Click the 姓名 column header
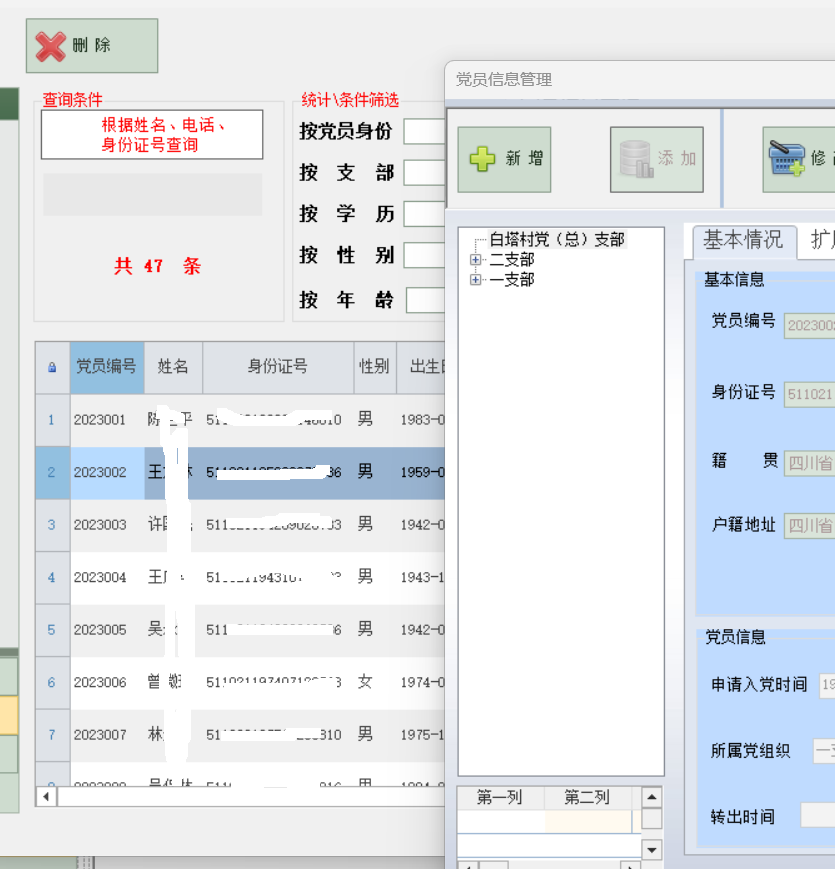Image resolution: width=835 pixels, height=869 pixels. (x=173, y=367)
